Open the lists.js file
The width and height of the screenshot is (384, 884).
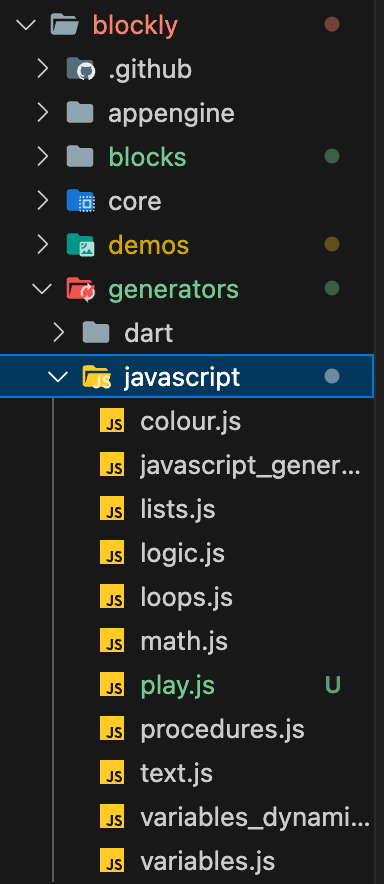[x=178, y=510]
